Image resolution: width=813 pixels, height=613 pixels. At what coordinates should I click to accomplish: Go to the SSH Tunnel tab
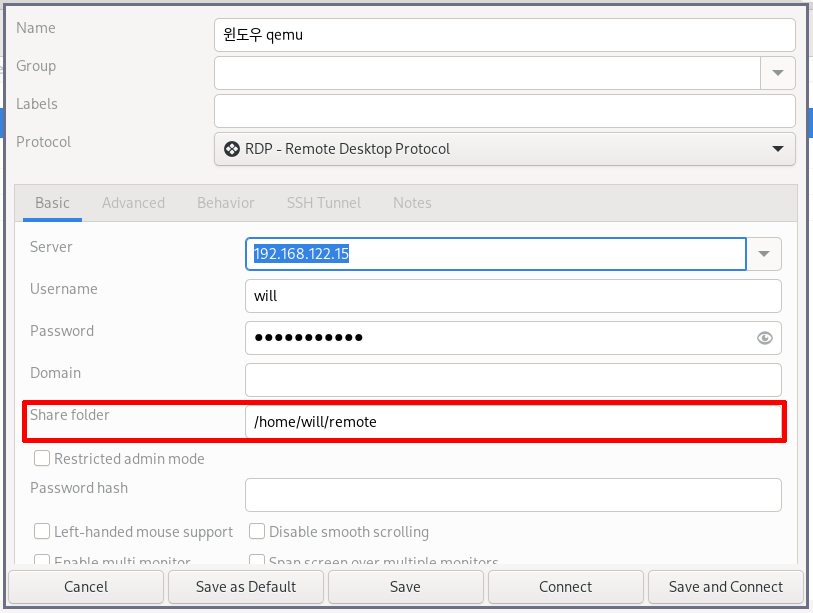click(324, 203)
